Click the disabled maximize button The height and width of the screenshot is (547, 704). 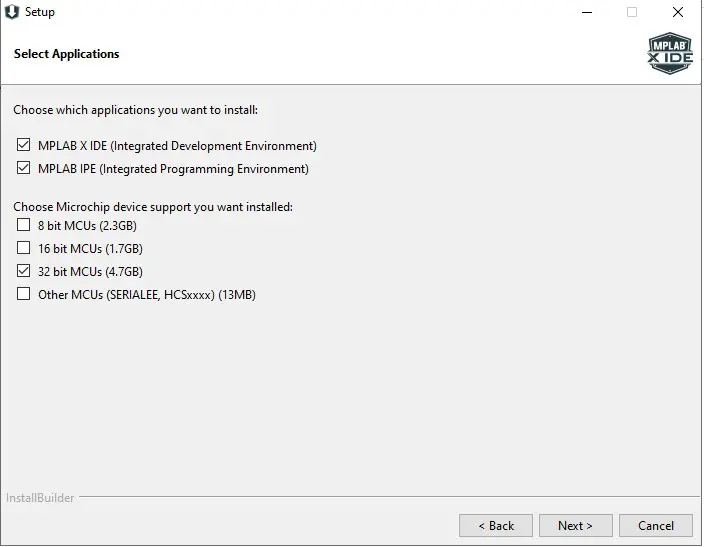click(x=632, y=12)
